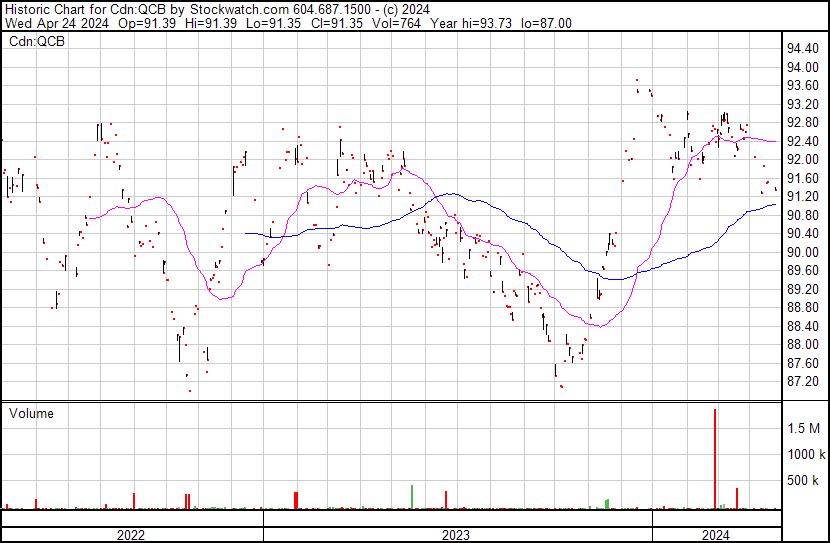Image resolution: width=830 pixels, height=543 pixels.
Task: Click the 87.20 price axis label
Action: point(802,382)
